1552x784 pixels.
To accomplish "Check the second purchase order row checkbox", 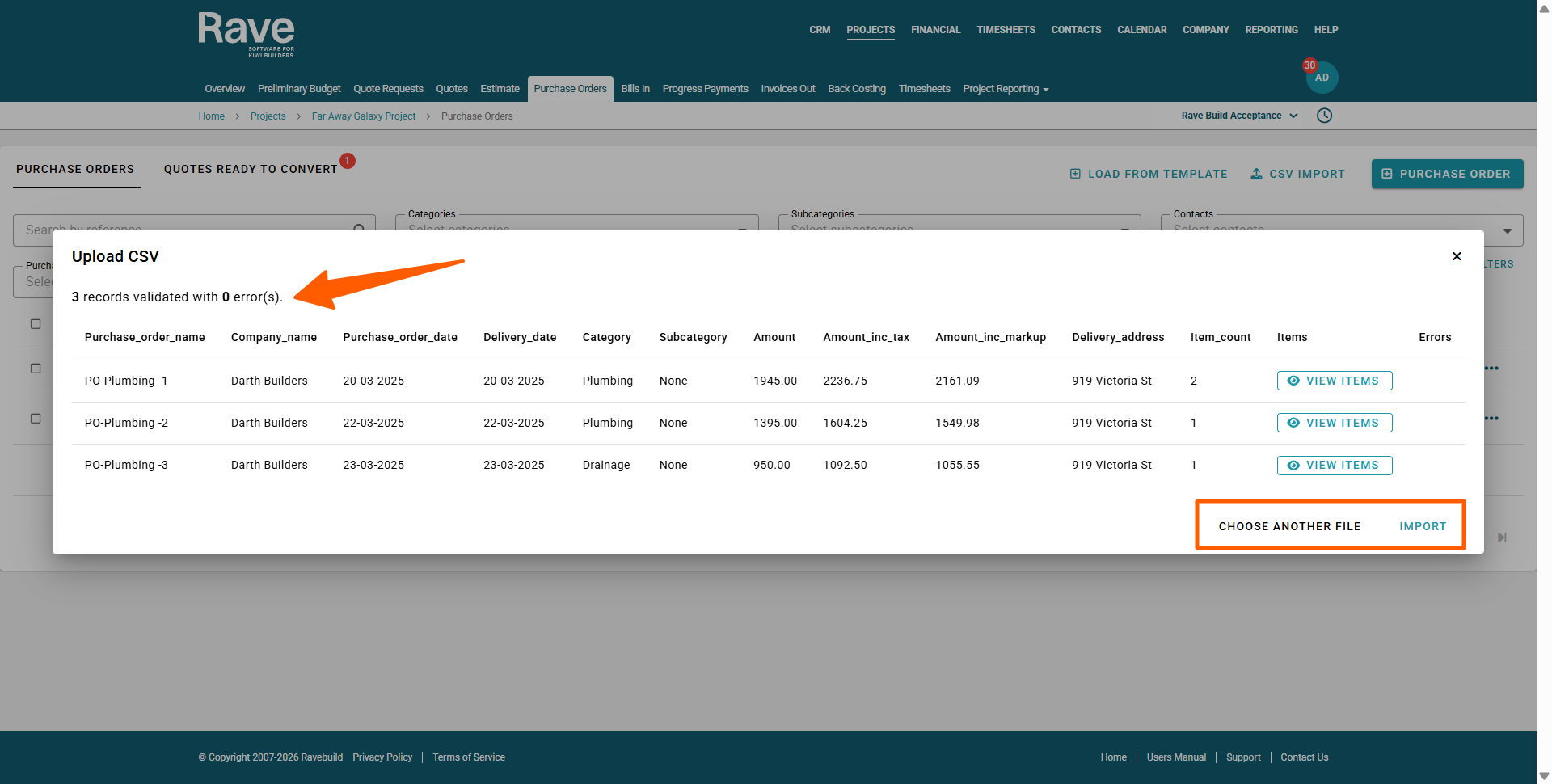I will click(36, 419).
